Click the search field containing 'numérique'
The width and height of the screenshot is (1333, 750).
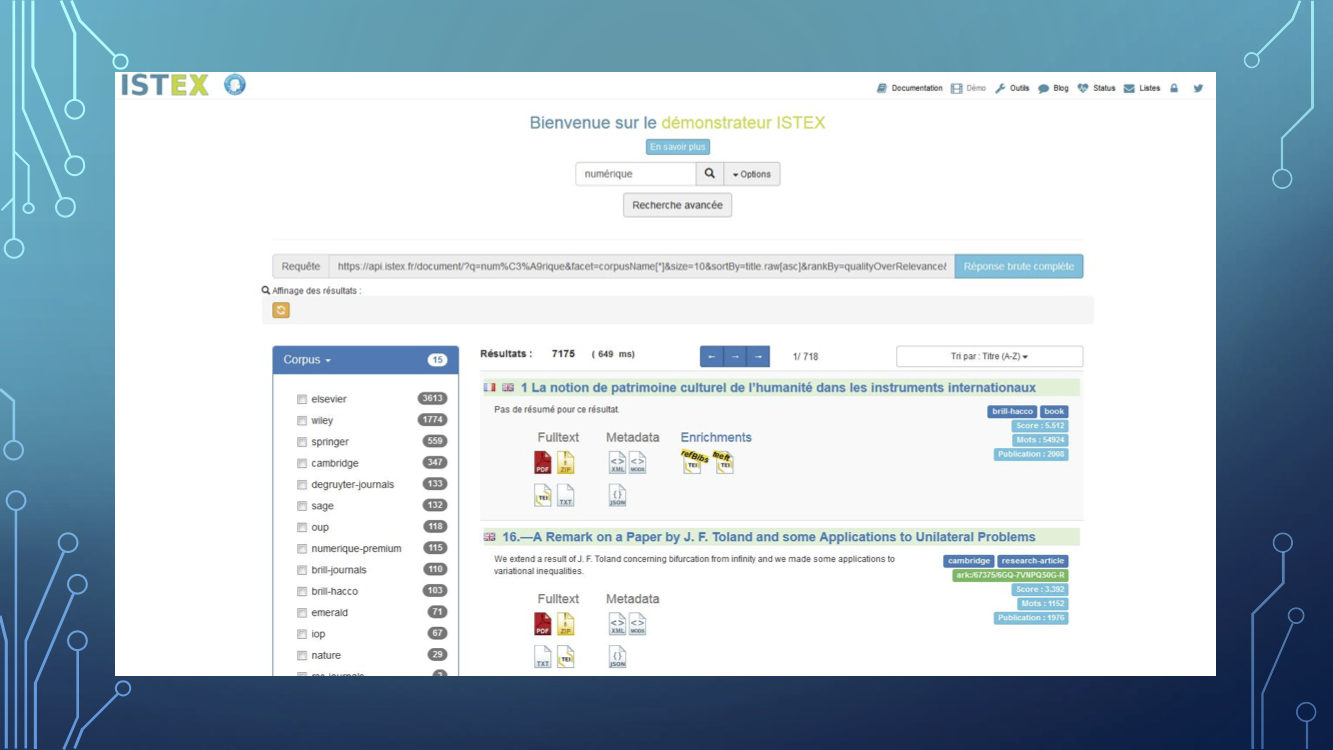[x=636, y=174]
